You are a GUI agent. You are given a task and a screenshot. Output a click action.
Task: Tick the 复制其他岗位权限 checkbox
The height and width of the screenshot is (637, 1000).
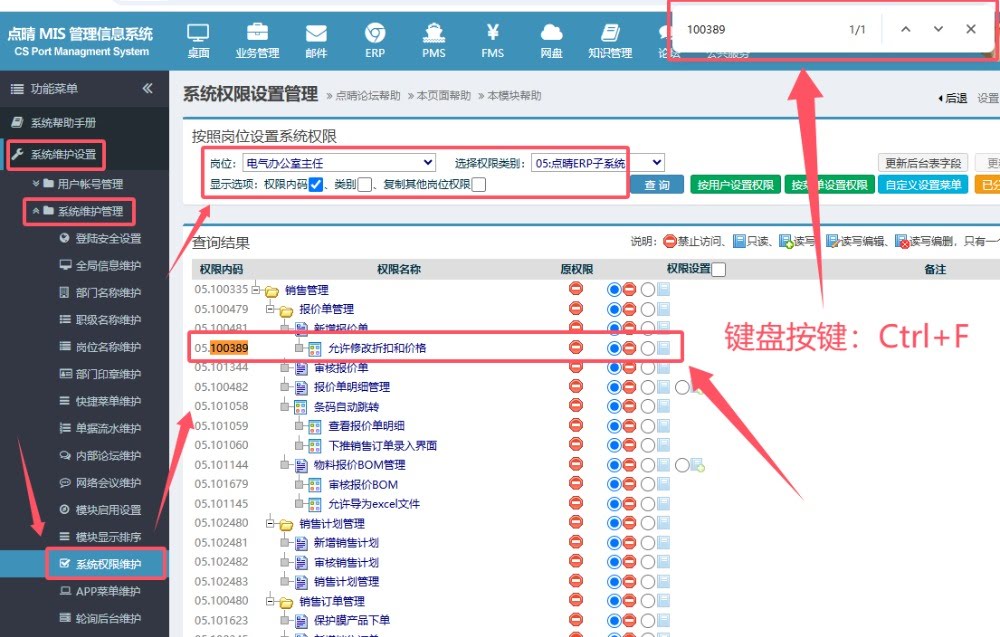[x=479, y=184]
